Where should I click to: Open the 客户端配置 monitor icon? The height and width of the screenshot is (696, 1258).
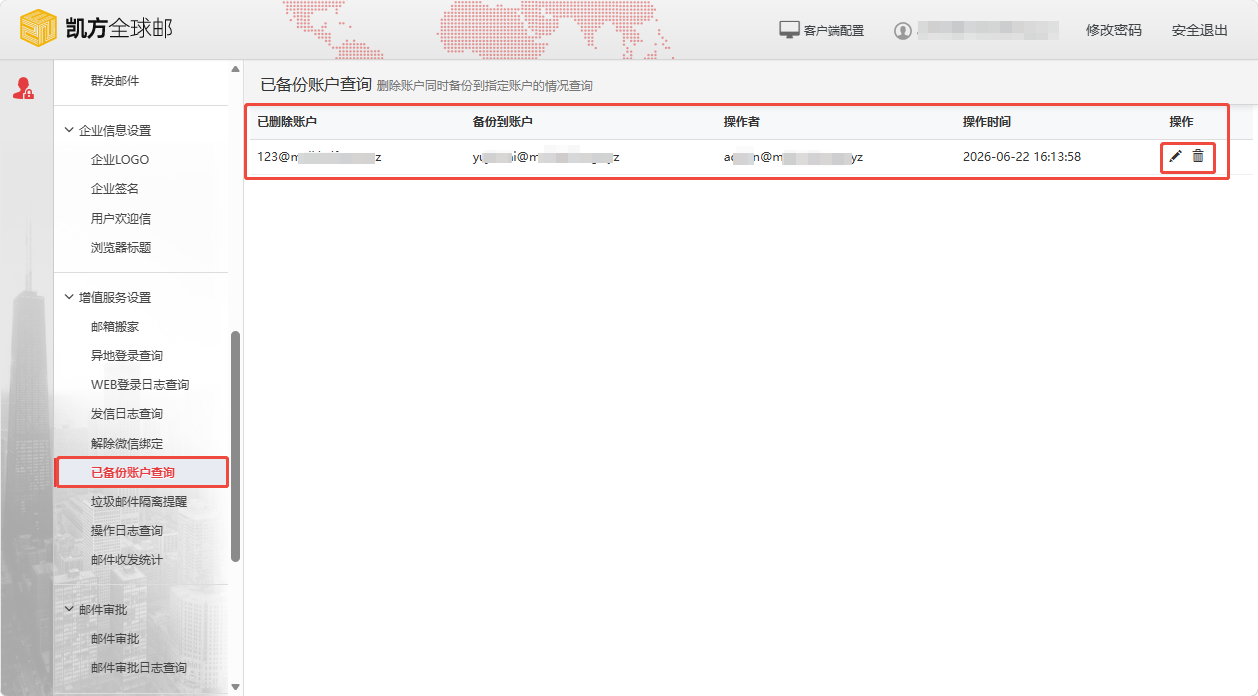pyautogui.click(x=789, y=30)
